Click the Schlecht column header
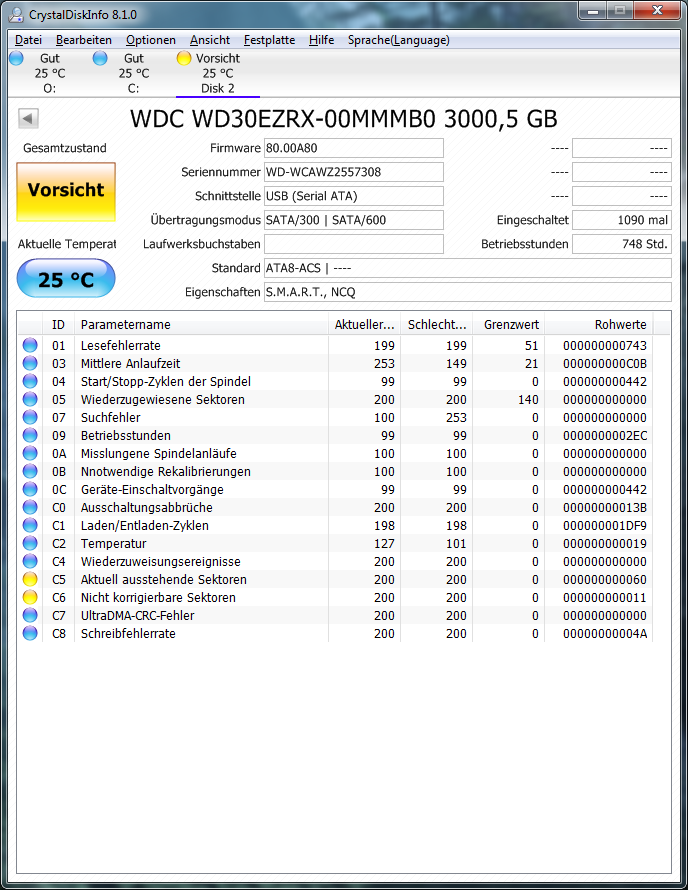 [x=437, y=324]
